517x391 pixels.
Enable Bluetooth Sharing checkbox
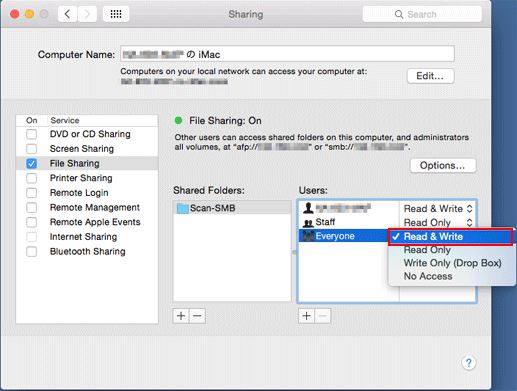tap(32, 251)
